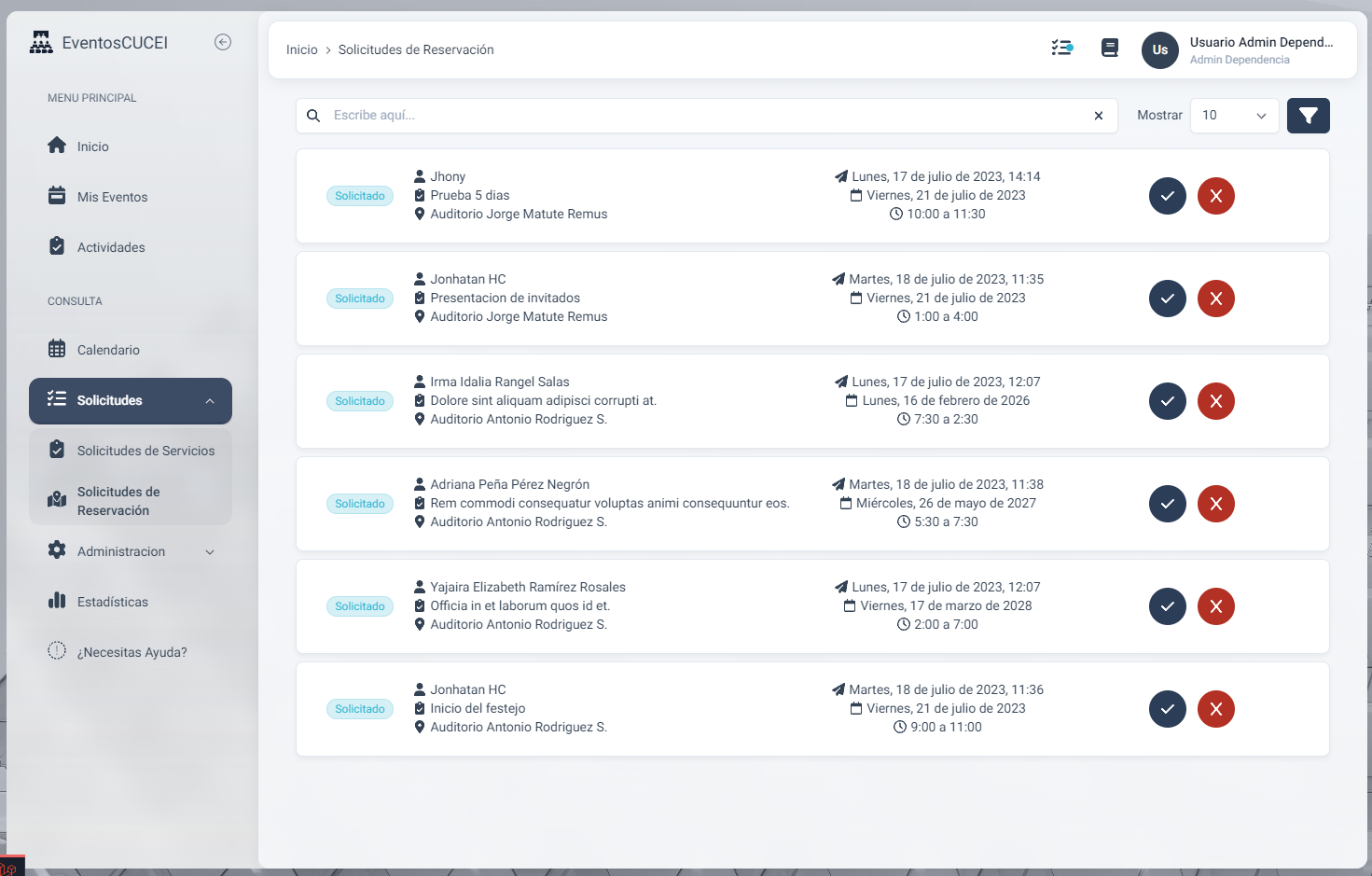1372x876 pixels.
Task: Collapse the sidebar with the arrow icon
Action: [223, 42]
